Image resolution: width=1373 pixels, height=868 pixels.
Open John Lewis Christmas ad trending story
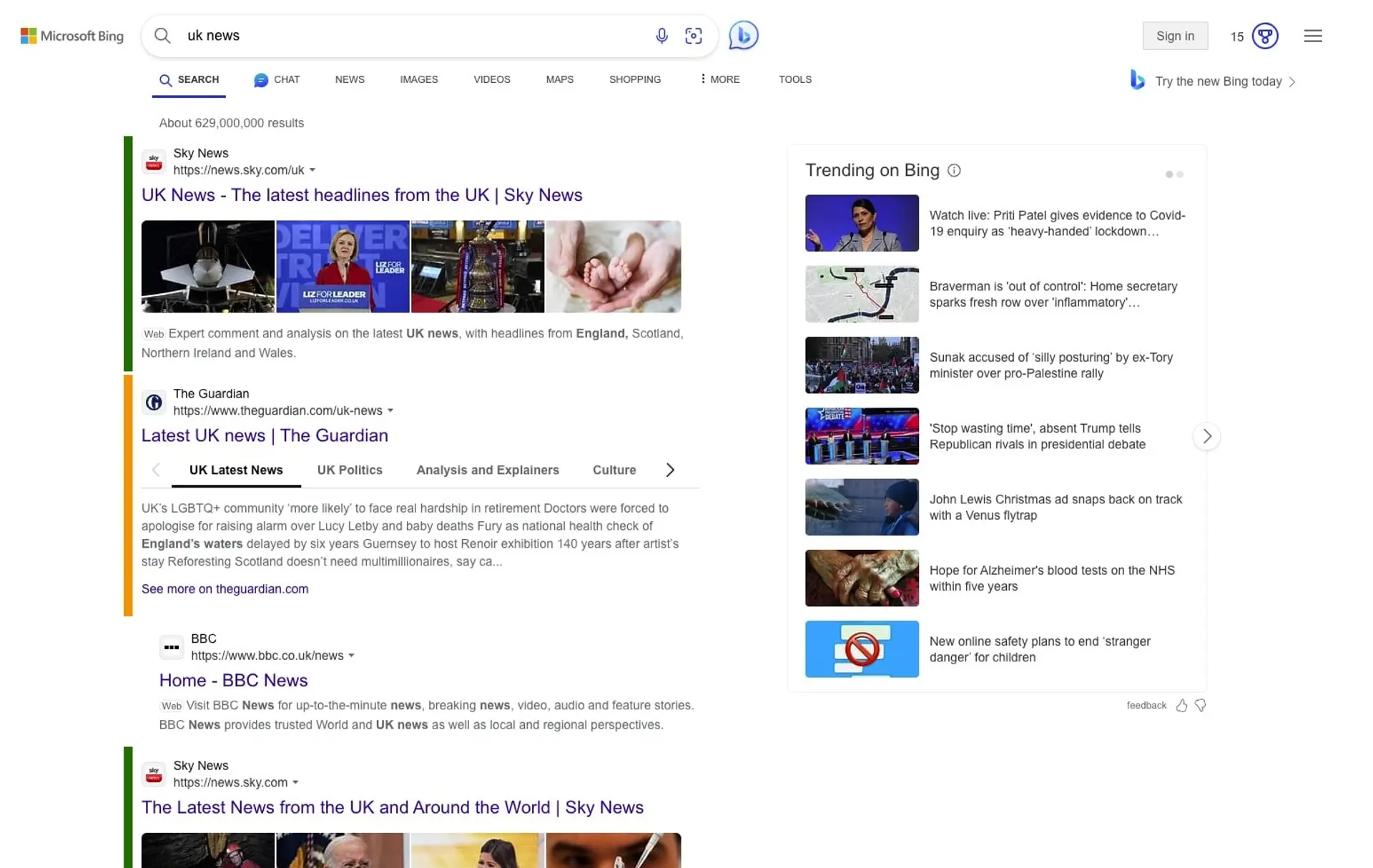1055,507
